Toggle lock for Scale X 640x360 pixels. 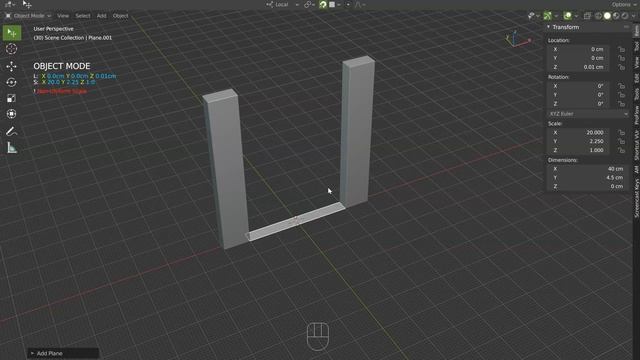click(x=621, y=133)
